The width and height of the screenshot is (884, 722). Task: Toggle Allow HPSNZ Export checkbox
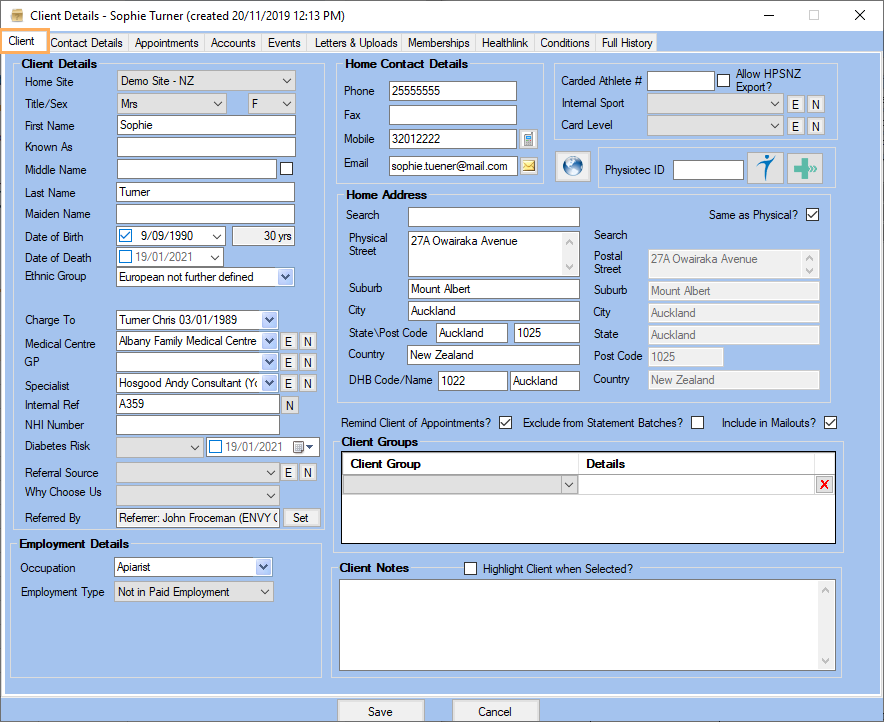coord(723,81)
